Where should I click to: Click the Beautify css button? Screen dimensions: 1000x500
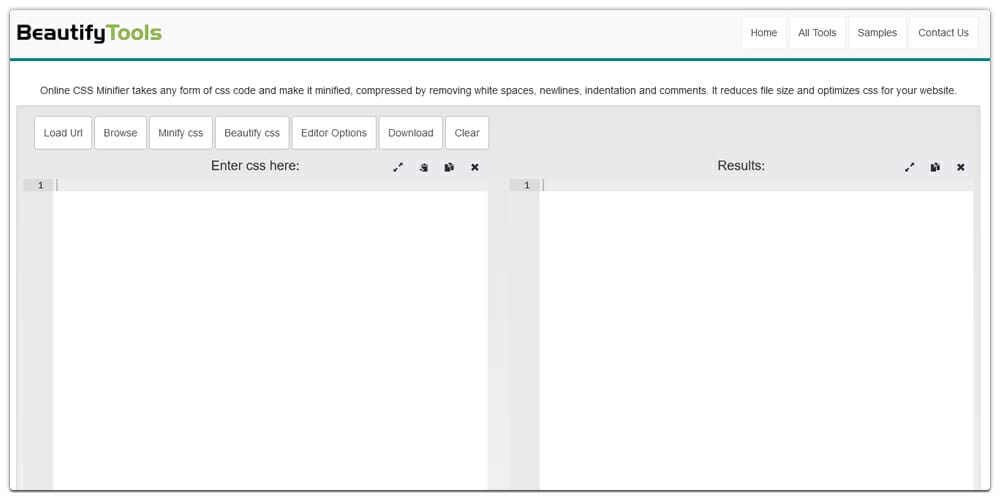coord(252,133)
